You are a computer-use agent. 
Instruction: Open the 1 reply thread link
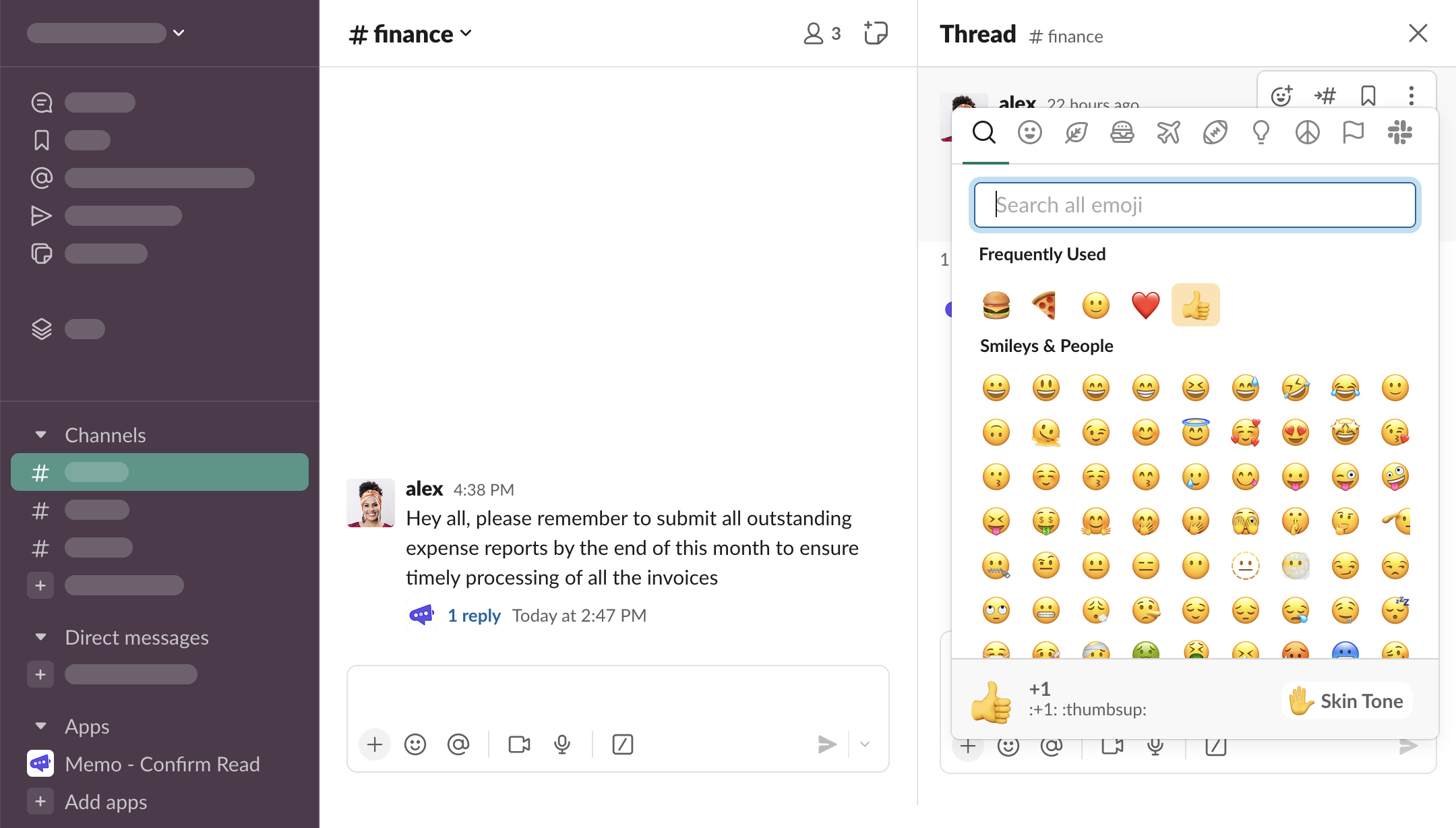tap(474, 616)
